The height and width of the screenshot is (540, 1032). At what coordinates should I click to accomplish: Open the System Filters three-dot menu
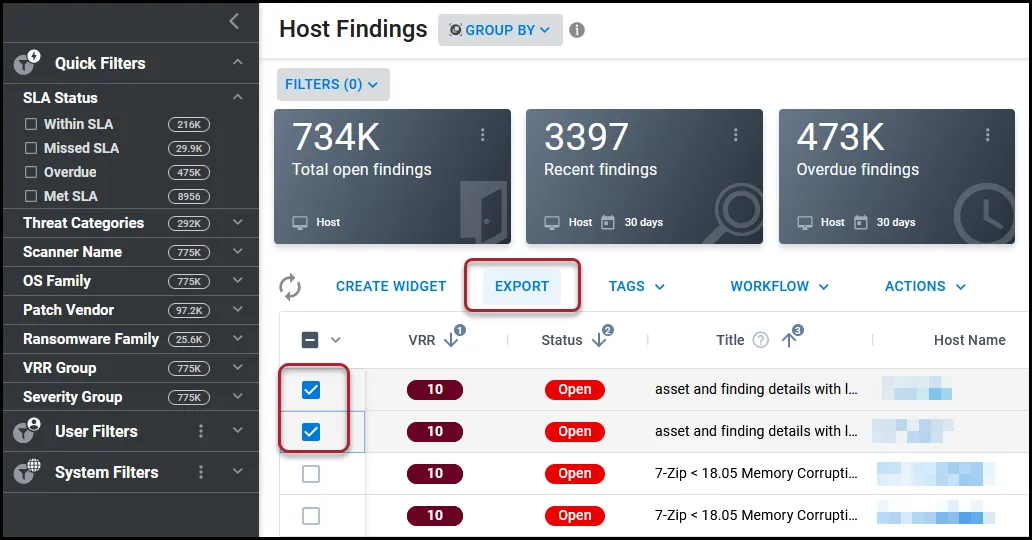pos(201,472)
